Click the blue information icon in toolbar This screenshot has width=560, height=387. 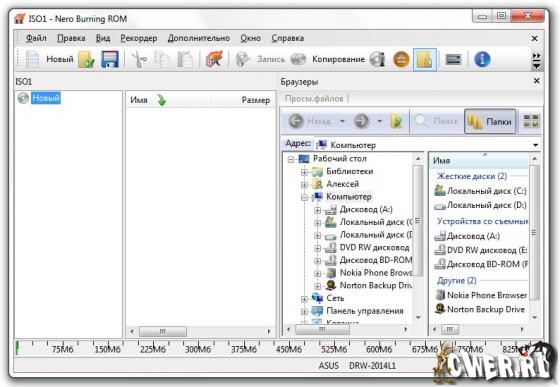[482, 59]
